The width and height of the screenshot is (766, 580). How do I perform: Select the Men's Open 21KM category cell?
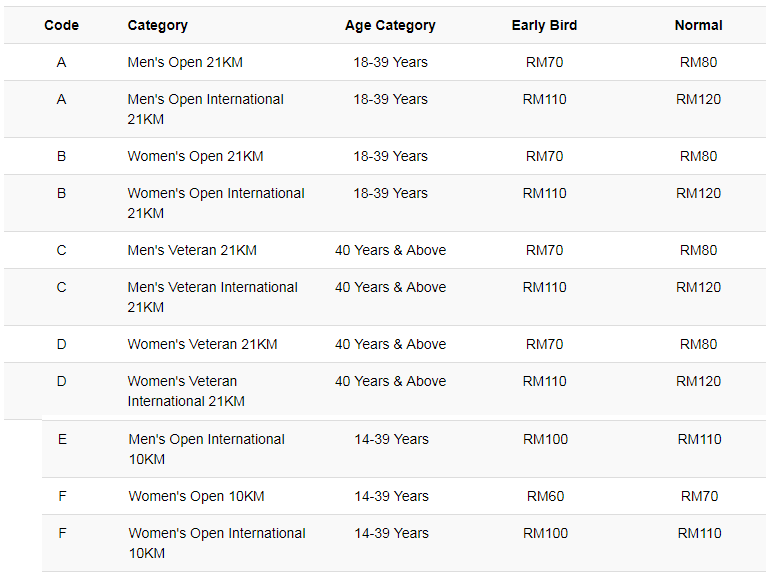[185, 63]
